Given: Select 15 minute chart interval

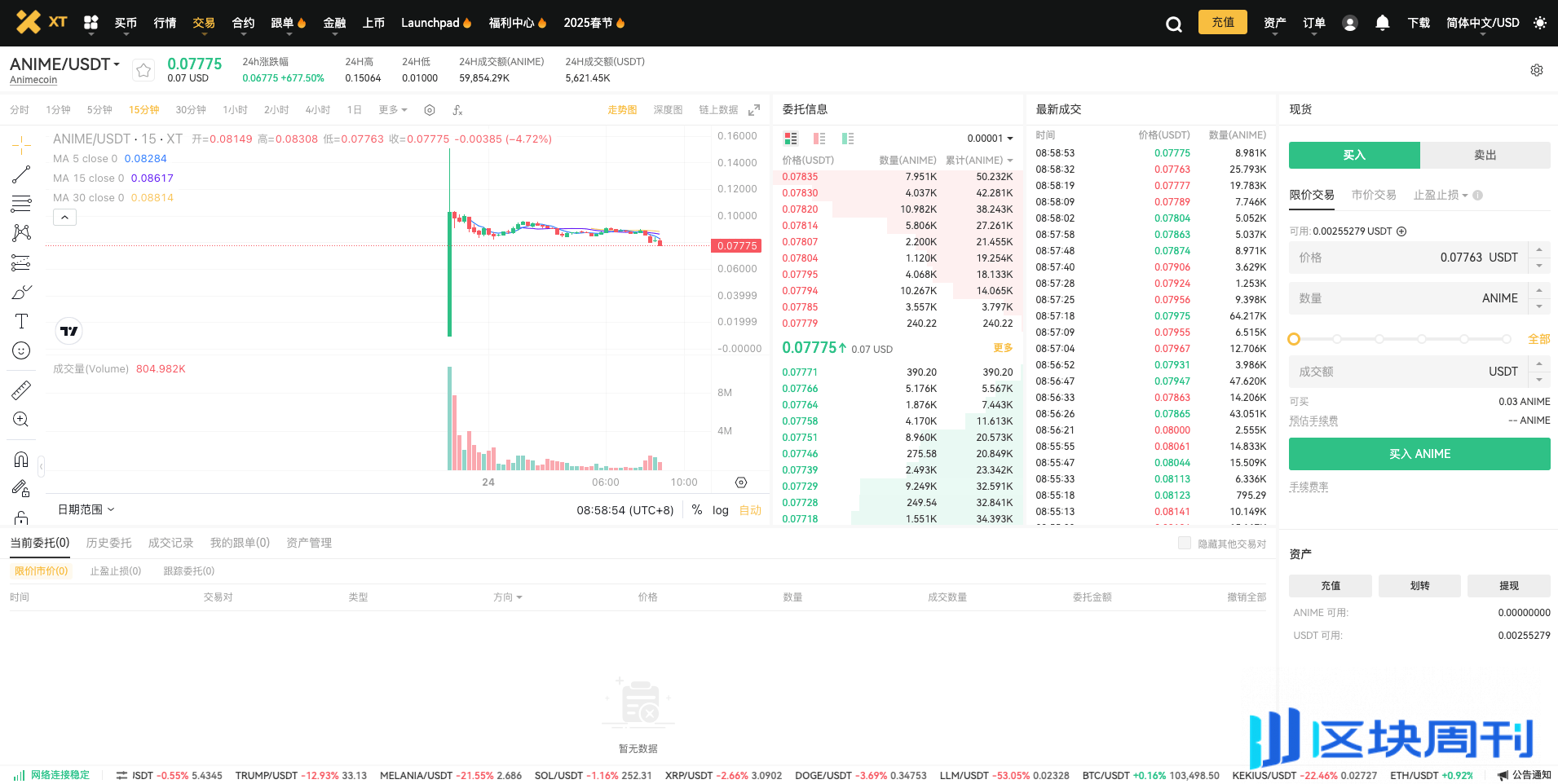Looking at the screenshot, I should coord(143,110).
